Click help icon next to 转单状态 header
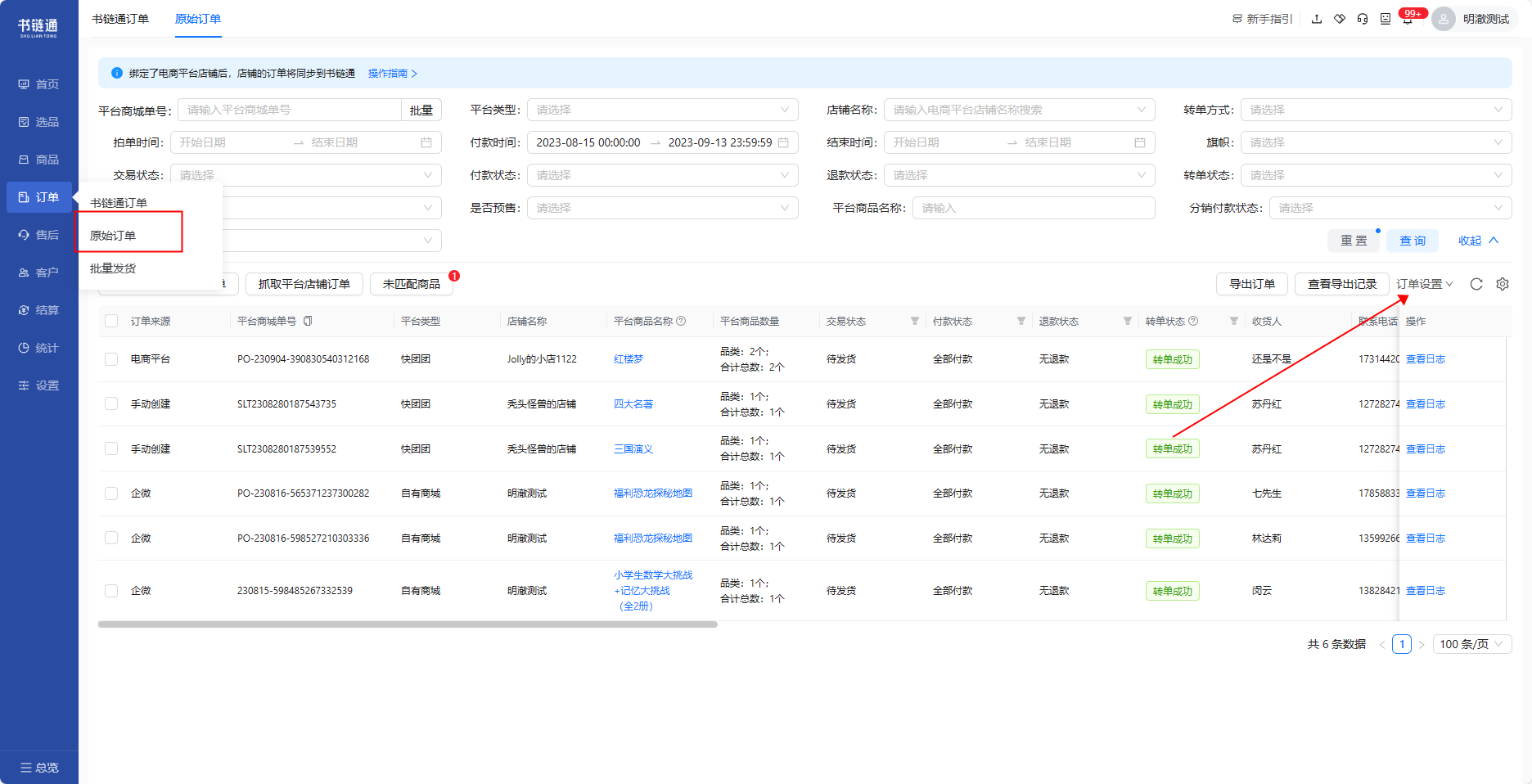1532x784 pixels. pyautogui.click(x=1193, y=321)
